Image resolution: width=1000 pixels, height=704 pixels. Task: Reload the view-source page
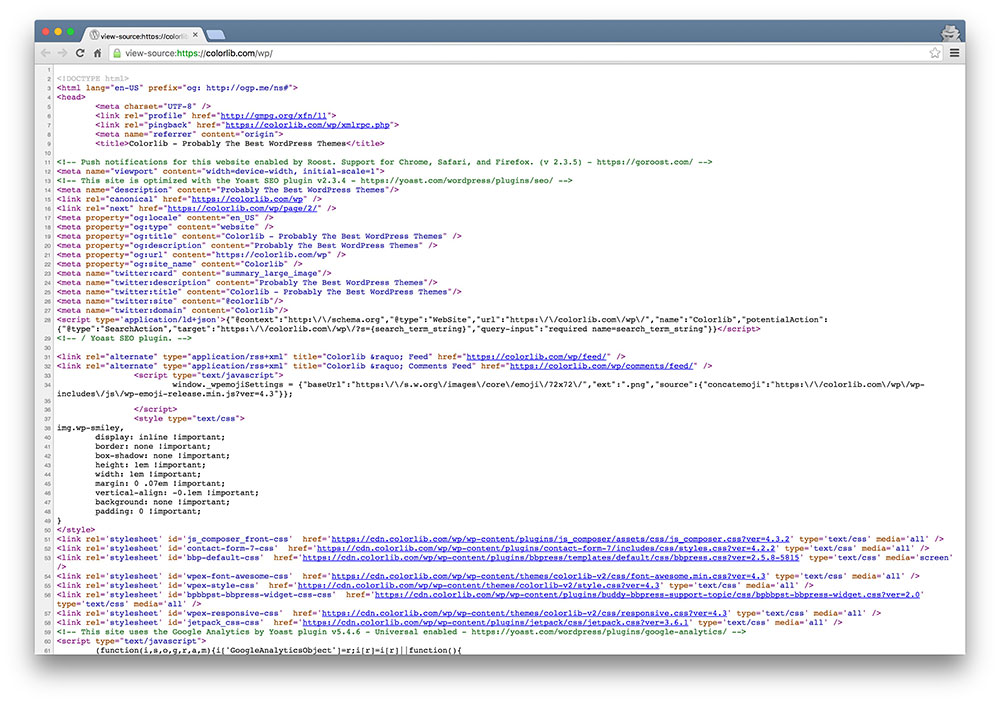pos(80,53)
